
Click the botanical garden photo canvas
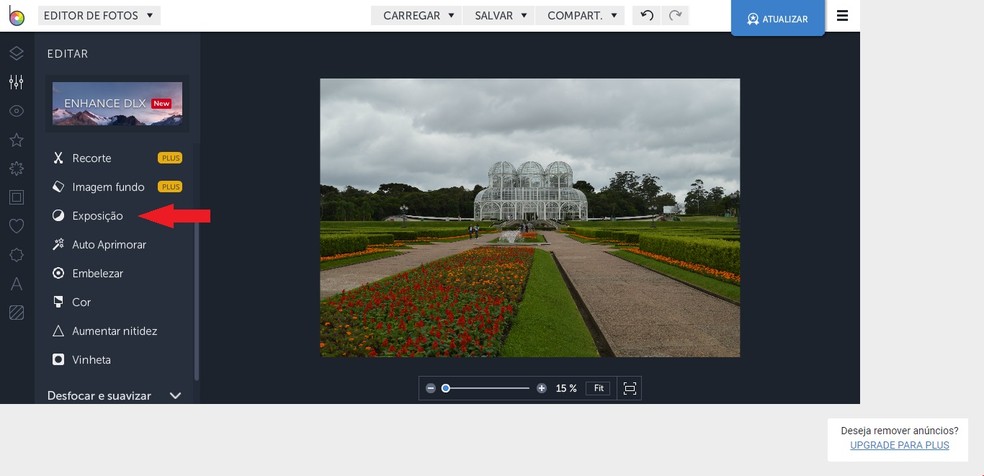pos(530,218)
